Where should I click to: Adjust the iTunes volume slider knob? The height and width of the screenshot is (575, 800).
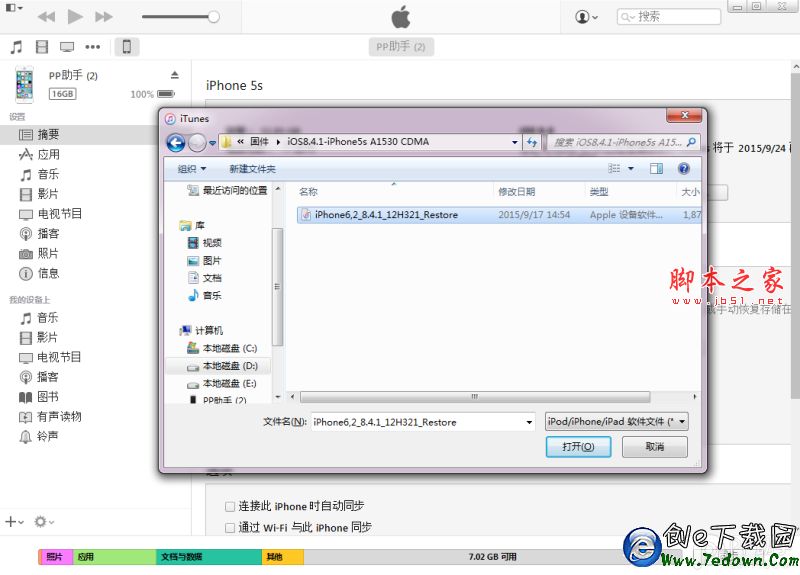214,17
